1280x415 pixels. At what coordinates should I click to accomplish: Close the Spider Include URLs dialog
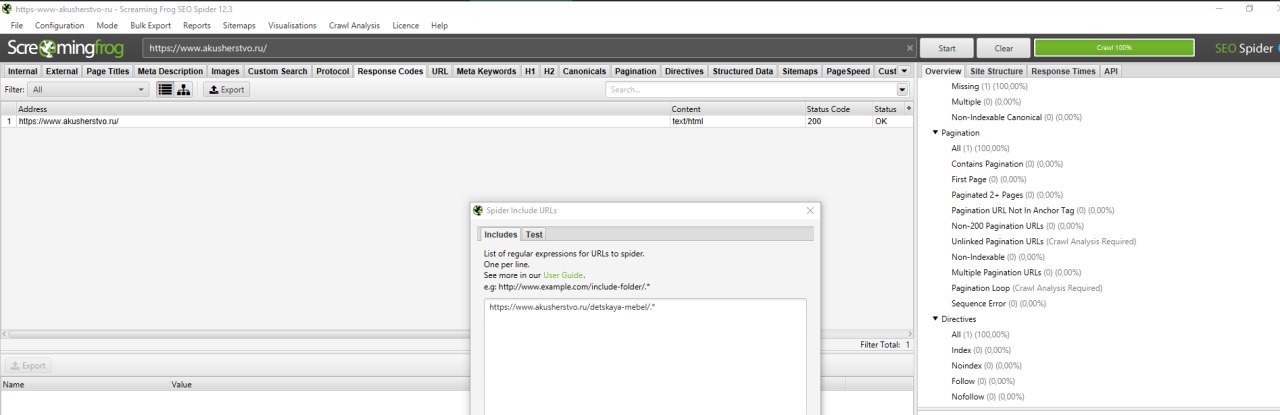coord(810,211)
